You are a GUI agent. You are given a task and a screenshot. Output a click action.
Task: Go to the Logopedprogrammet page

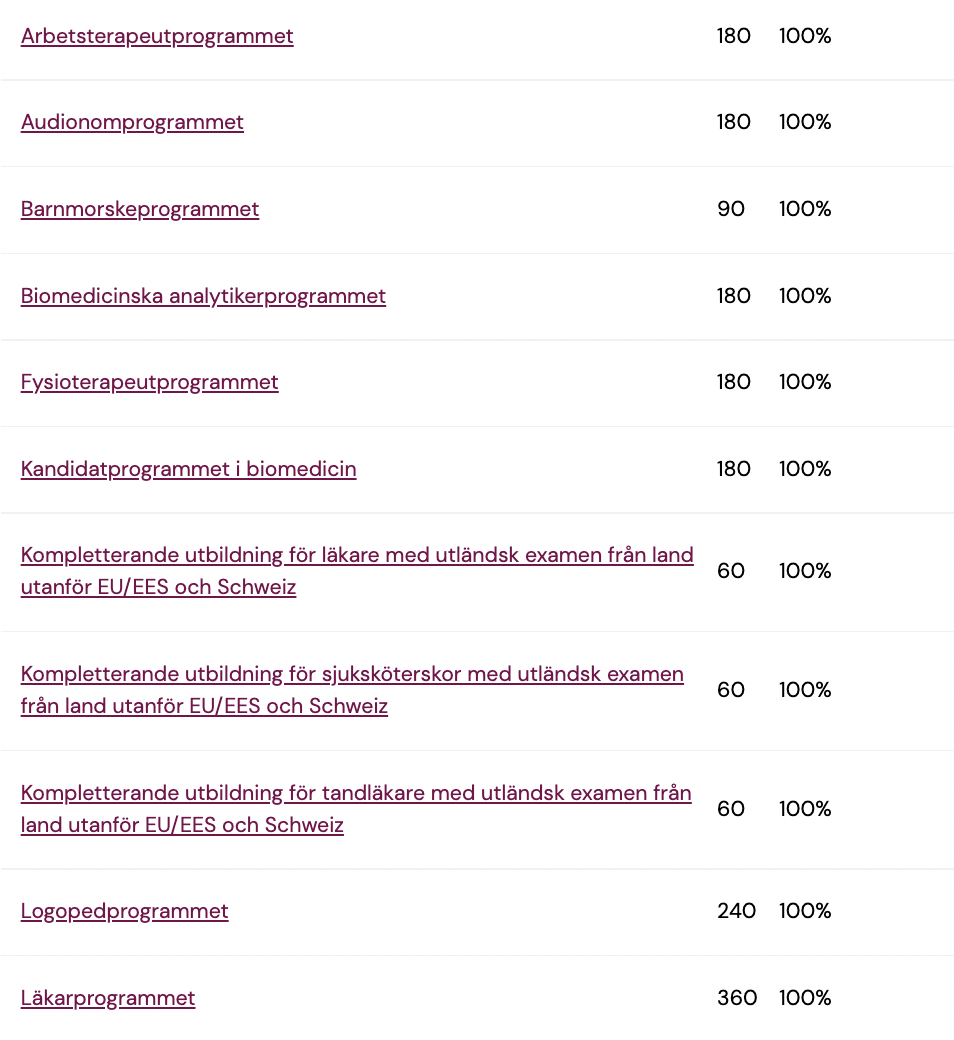(124, 912)
